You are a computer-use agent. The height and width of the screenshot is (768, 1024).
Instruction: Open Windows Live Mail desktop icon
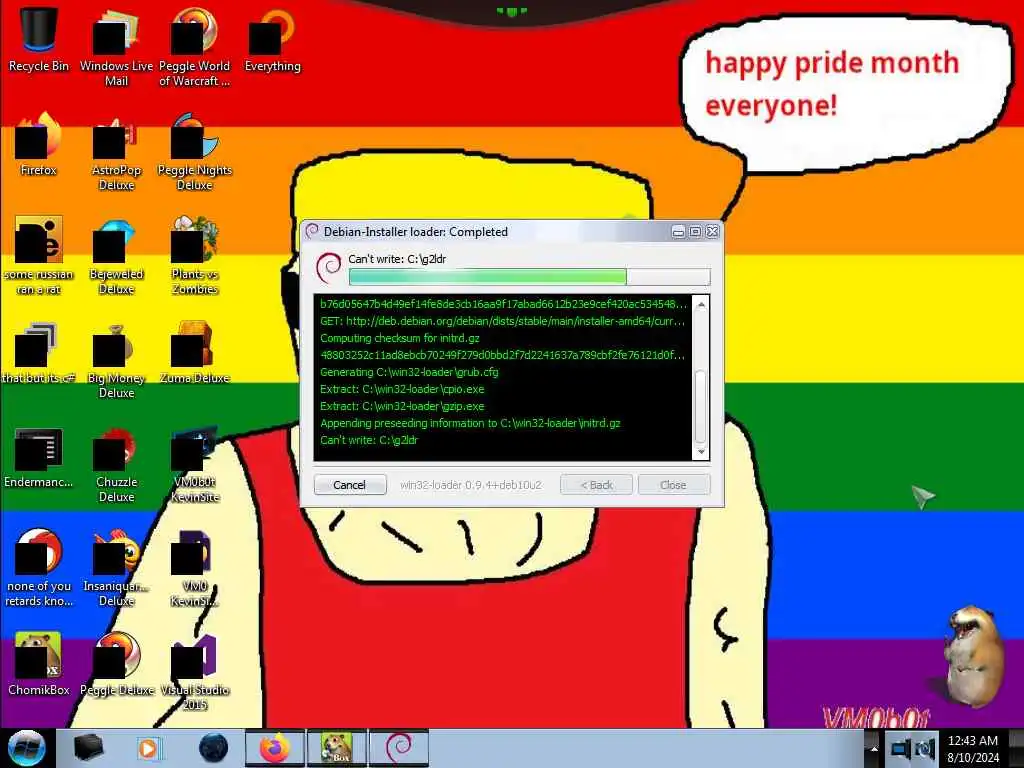116,47
